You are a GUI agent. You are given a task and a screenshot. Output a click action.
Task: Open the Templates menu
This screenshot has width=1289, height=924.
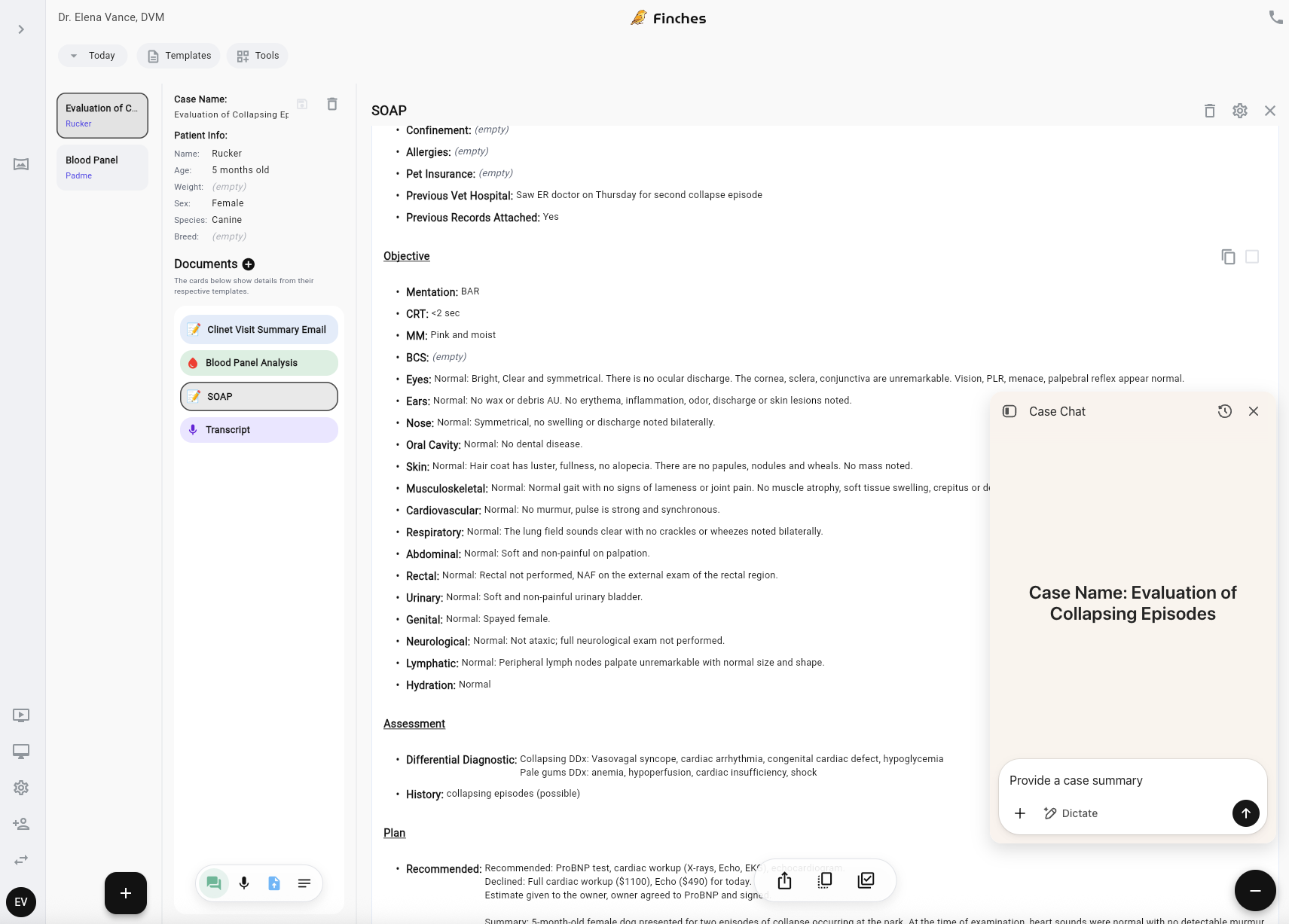pos(179,55)
